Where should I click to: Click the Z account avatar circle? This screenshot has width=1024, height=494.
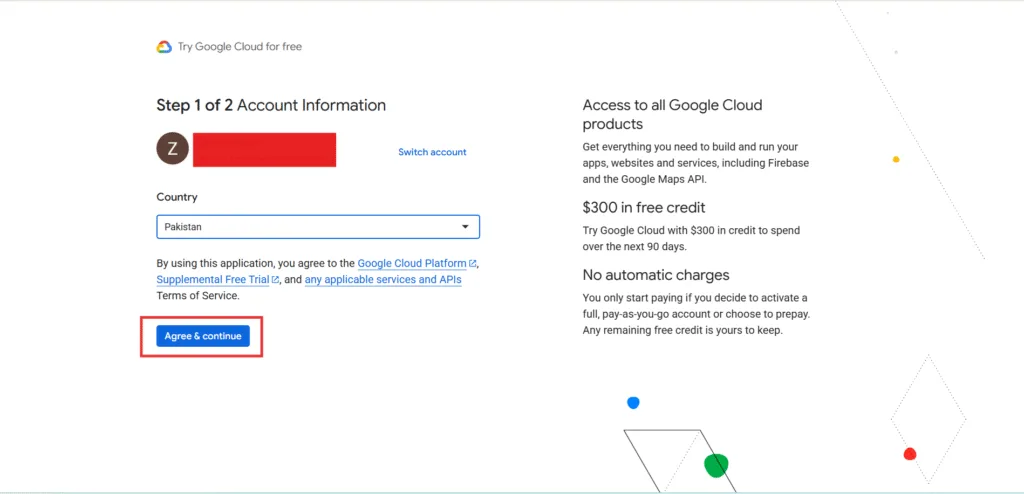click(172, 149)
